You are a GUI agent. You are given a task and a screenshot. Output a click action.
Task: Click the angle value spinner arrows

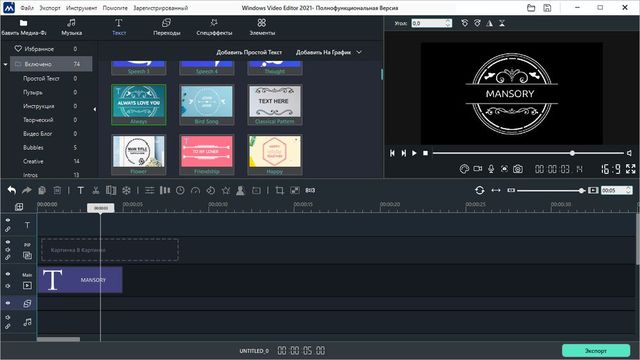(448, 23)
